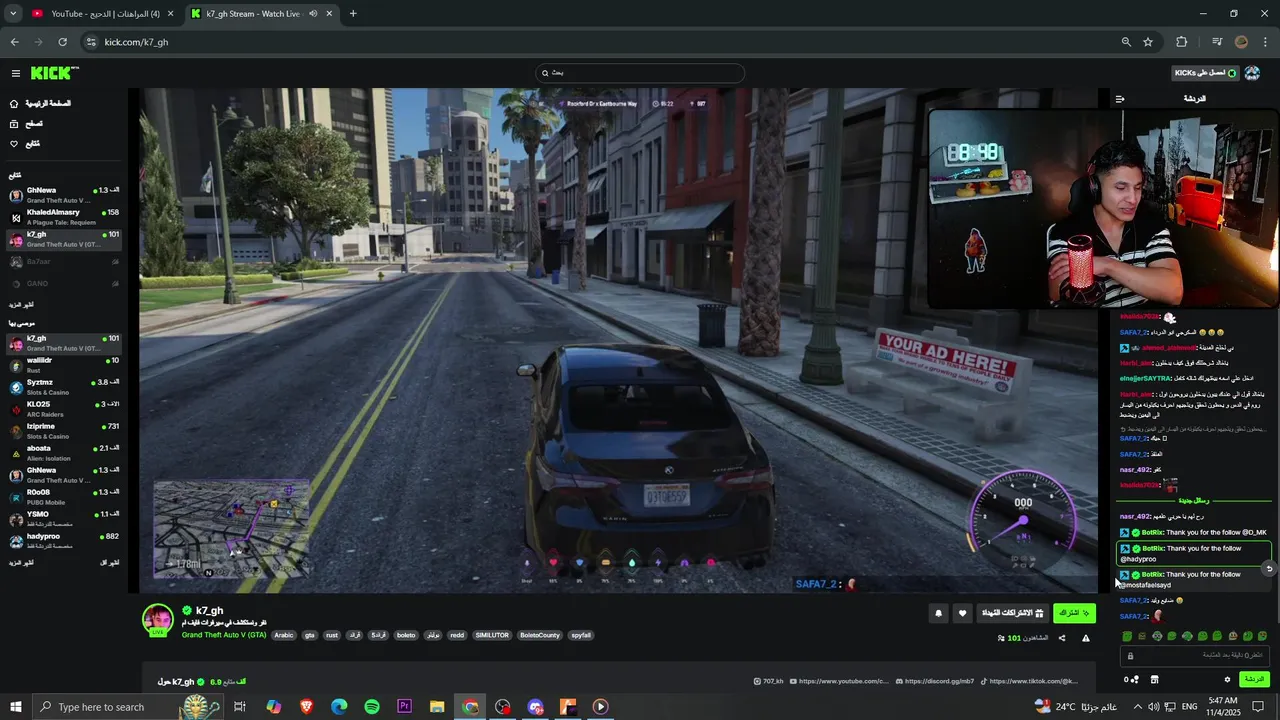
Task: Open YSMO channel in recommended list
Action: 64,519
